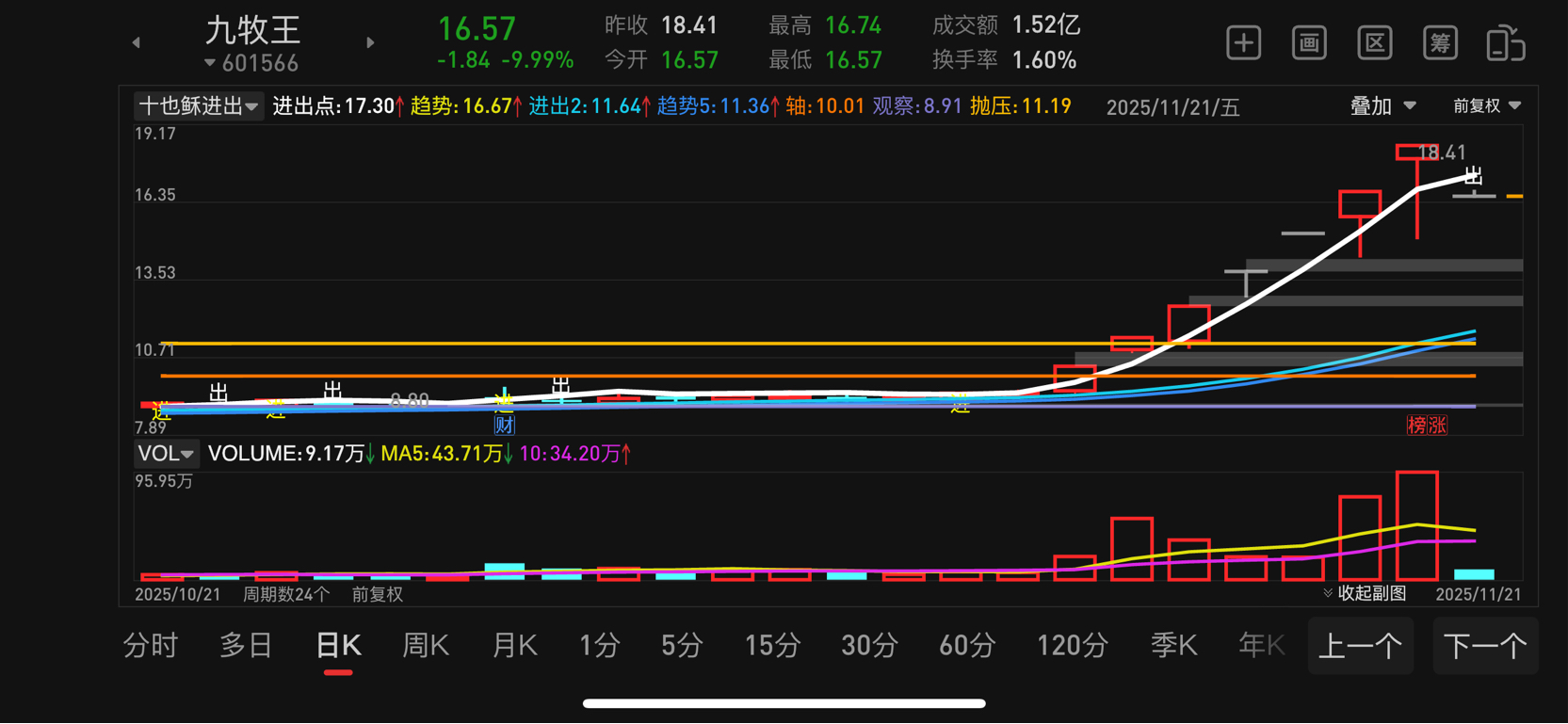Tap the start date 2025/10/21
The height and width of the screenshot is (724, 1568).
click(178, 594)
